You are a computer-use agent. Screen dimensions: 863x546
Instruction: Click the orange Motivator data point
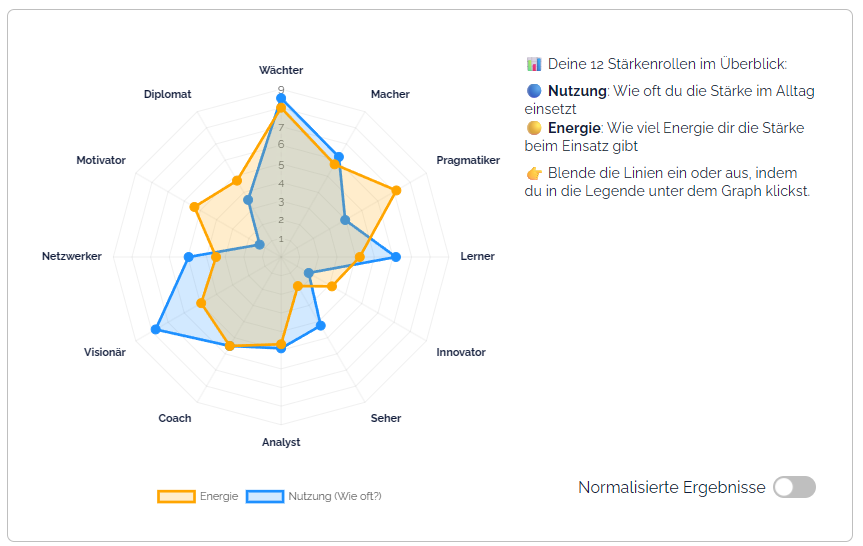point(195,208)
